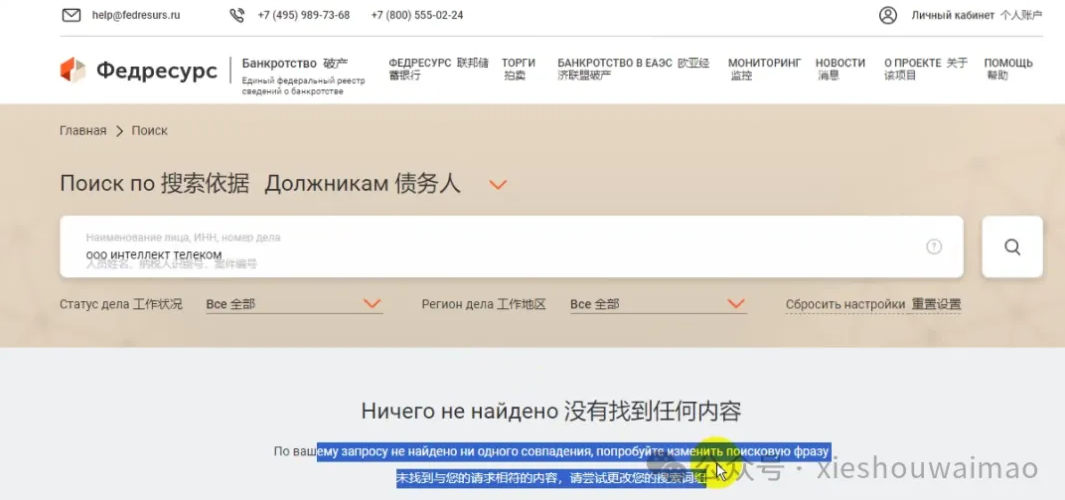Open БАНКРОТСТВО В ЕАЭС menu item

633,69
